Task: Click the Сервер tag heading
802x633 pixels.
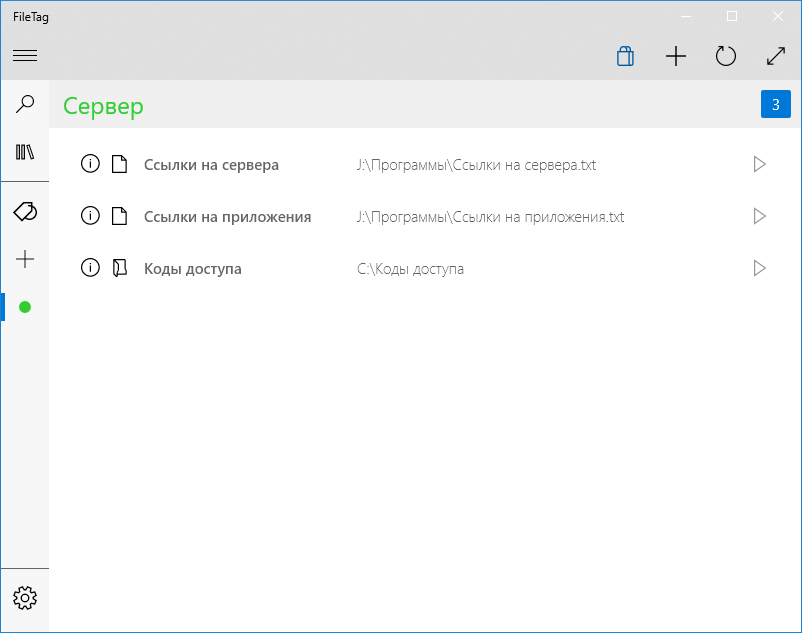Action: point(103,107)
